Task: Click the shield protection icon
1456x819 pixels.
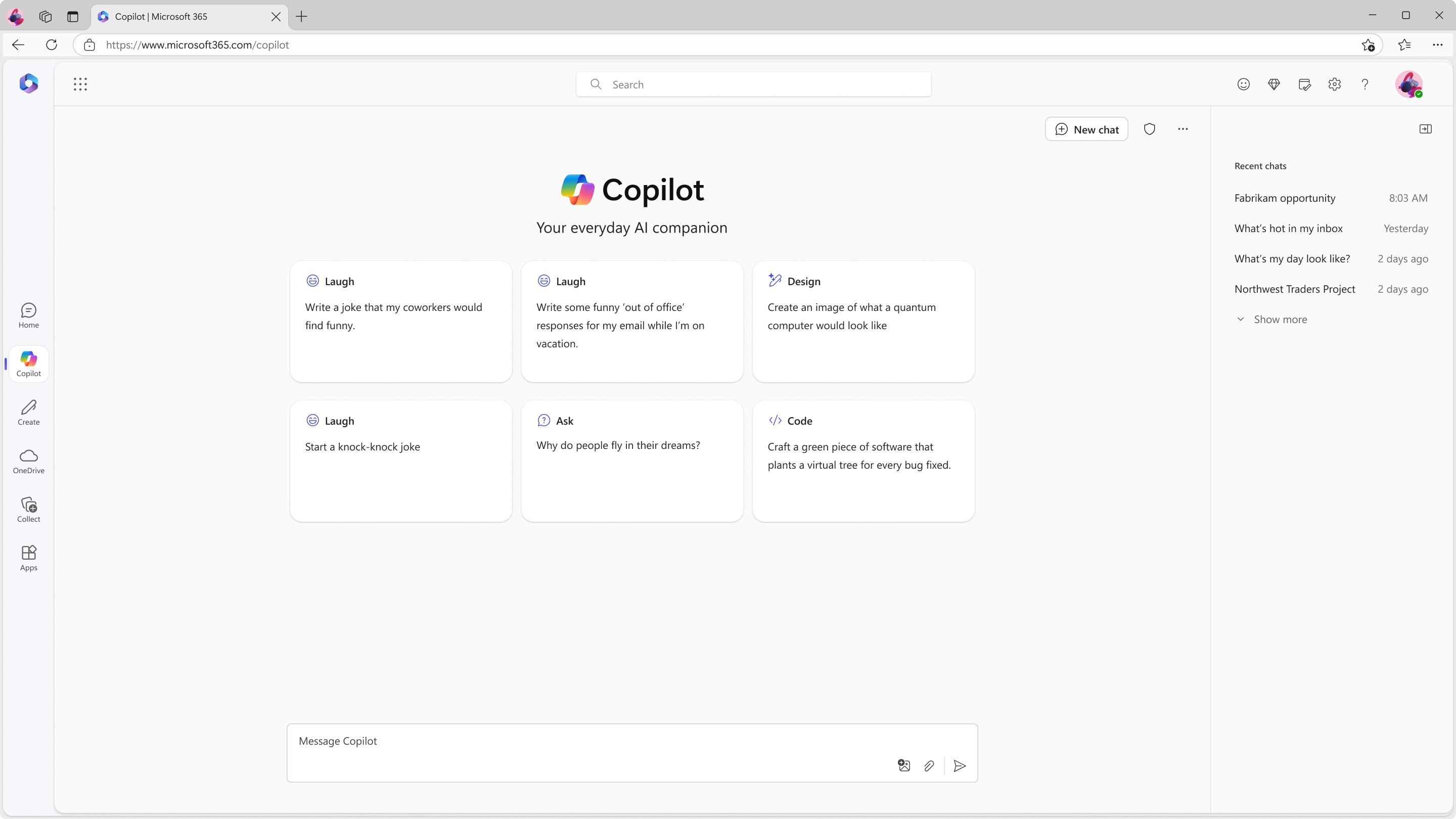Action: pyautogui.click(x=1150, y=129)
